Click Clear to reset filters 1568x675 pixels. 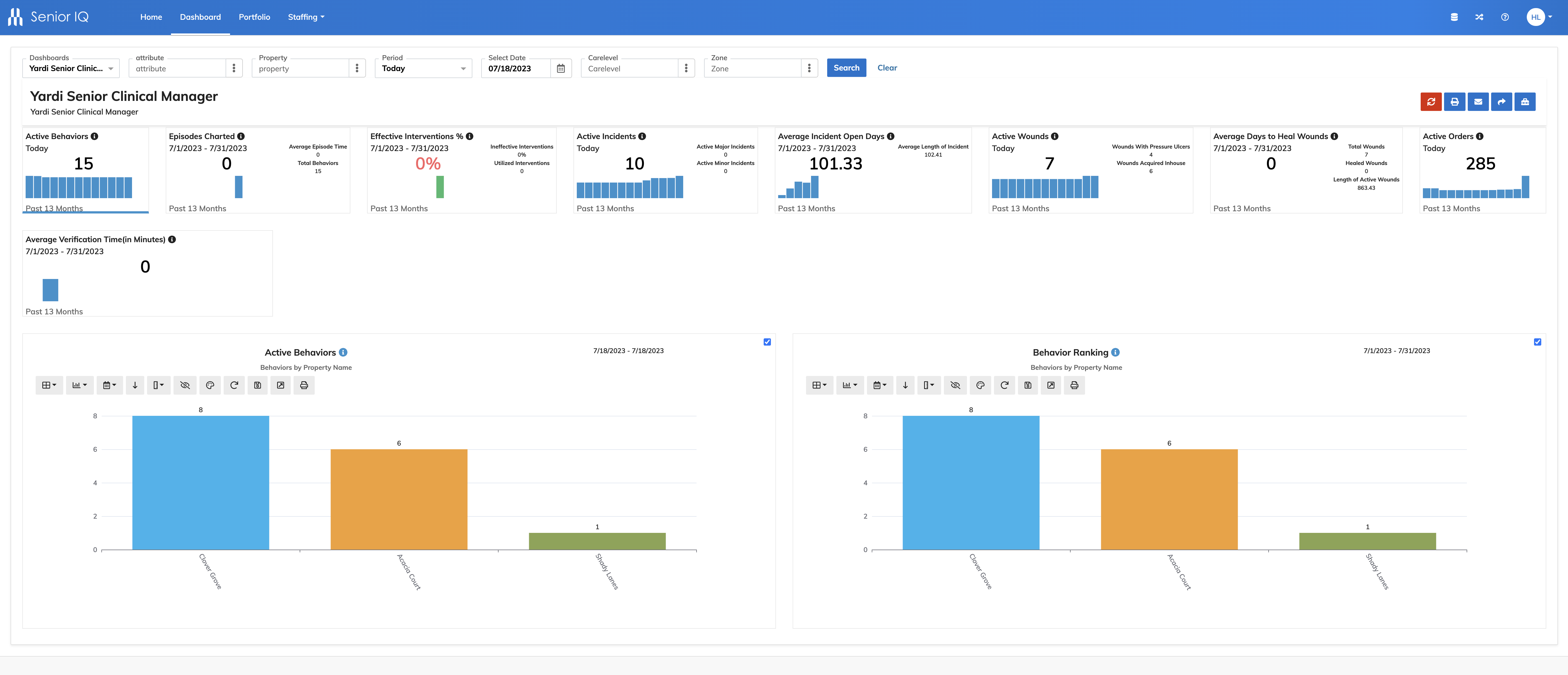coord(887,68)
